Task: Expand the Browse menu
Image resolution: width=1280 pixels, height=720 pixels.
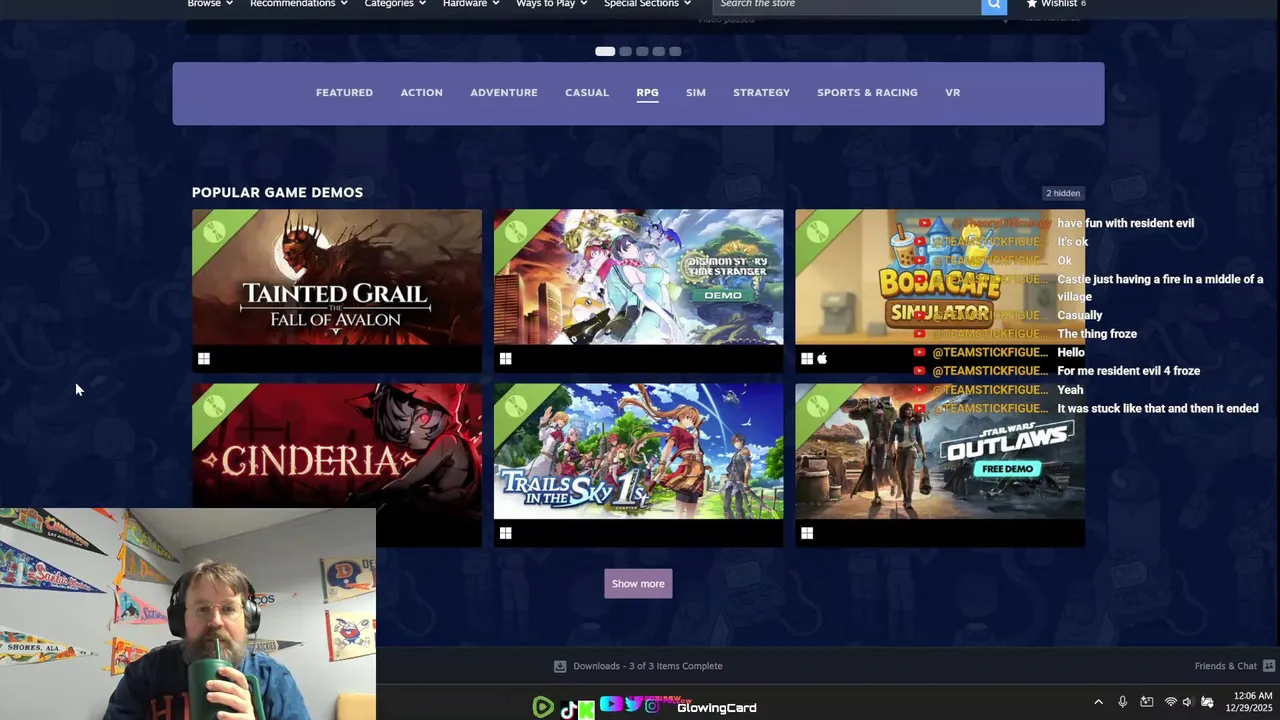Action: click(210, 4)
